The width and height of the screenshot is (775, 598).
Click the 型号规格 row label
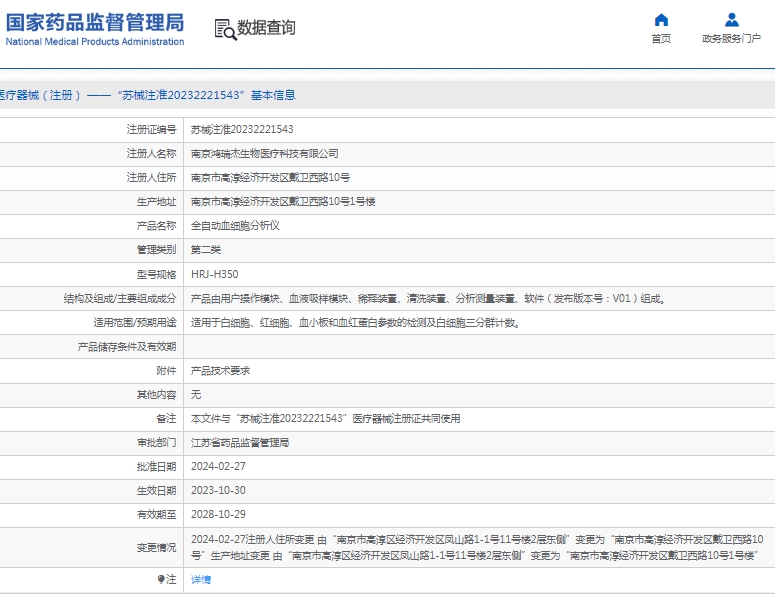click(156, 274)
